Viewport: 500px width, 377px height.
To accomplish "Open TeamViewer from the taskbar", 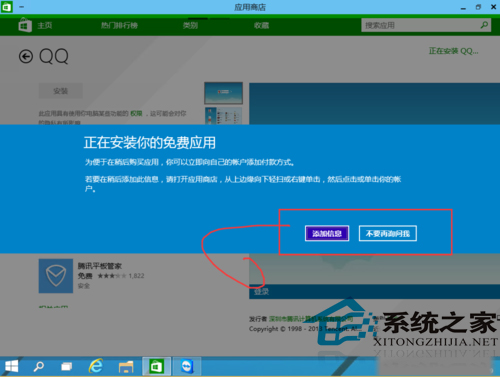I will (187, 366).
